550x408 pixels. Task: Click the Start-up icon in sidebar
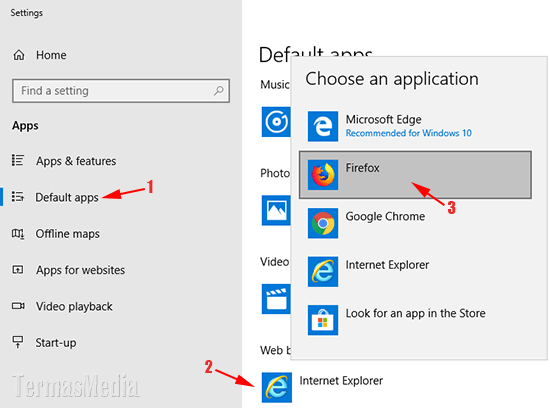tap(18, 342)
